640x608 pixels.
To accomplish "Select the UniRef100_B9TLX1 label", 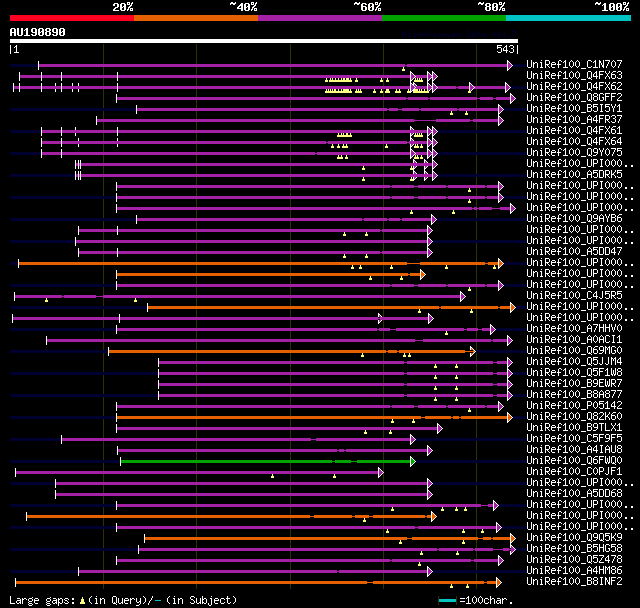I will [574, 428].
